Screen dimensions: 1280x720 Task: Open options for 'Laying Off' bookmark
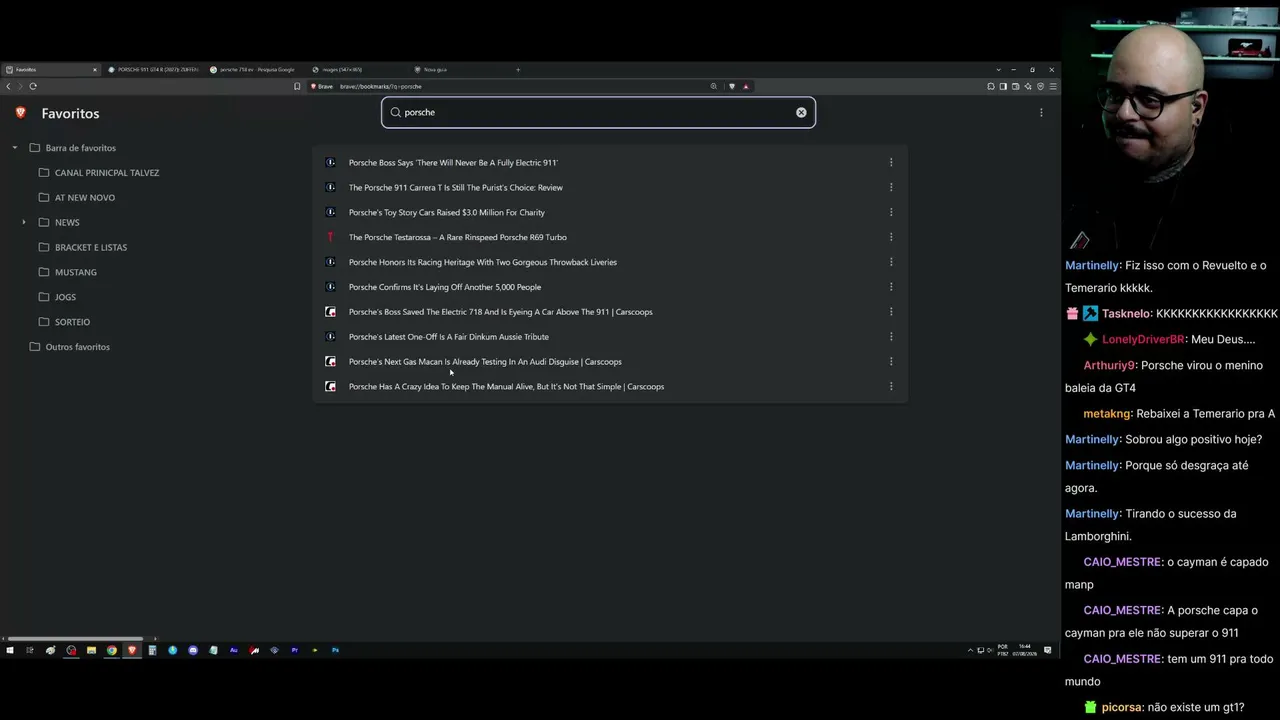click(891, 287)
